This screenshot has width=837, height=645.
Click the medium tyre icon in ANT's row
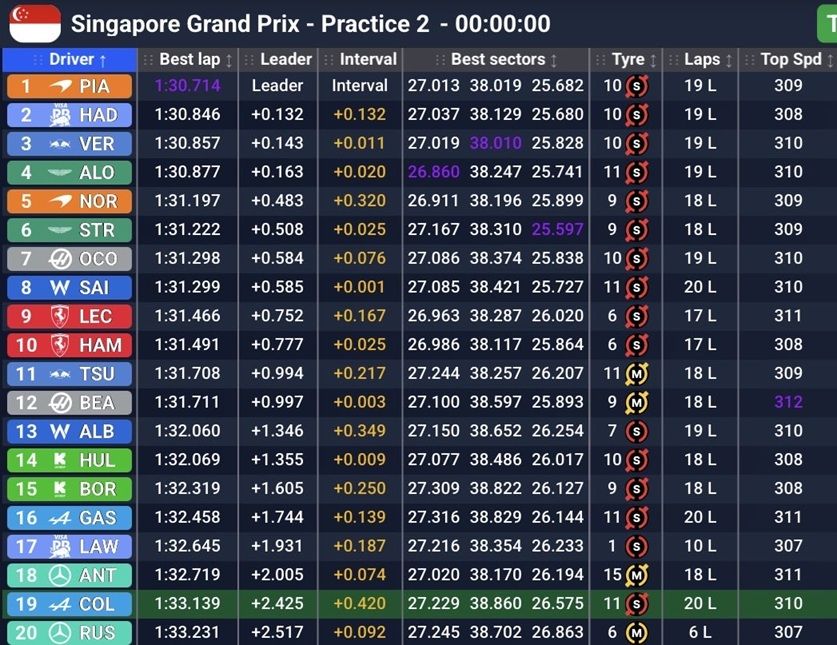(636, 575)
